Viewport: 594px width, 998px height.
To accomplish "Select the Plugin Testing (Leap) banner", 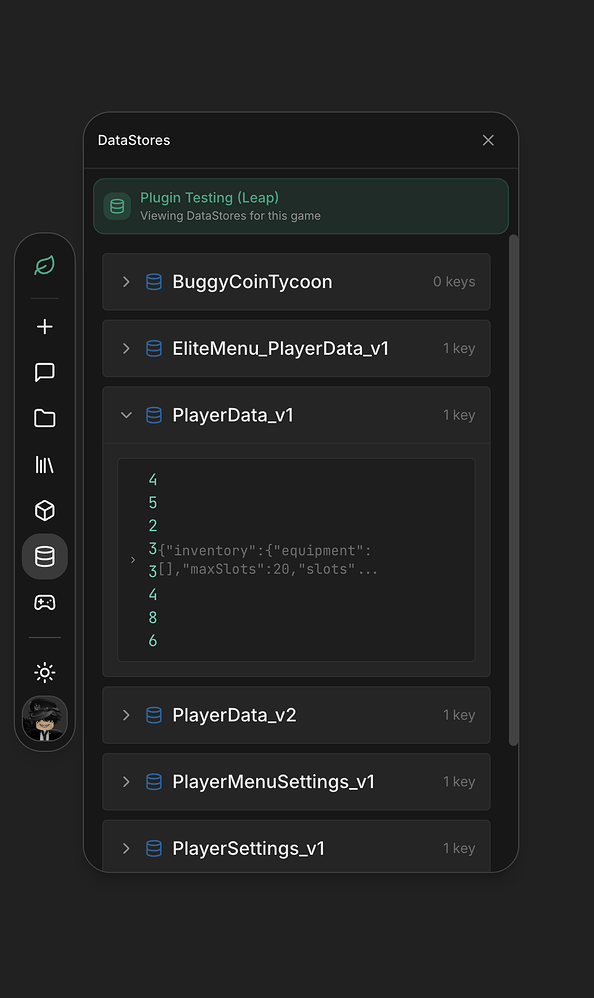I will pos(300,206).
